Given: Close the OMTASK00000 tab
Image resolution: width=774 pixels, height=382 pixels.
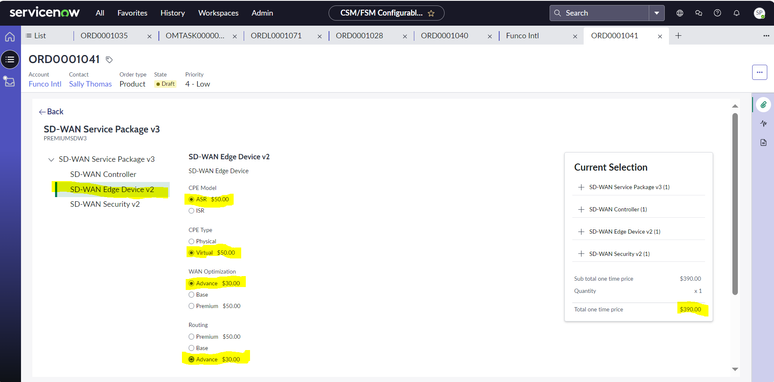Looking at the screenshot, I should coord(234,36).
